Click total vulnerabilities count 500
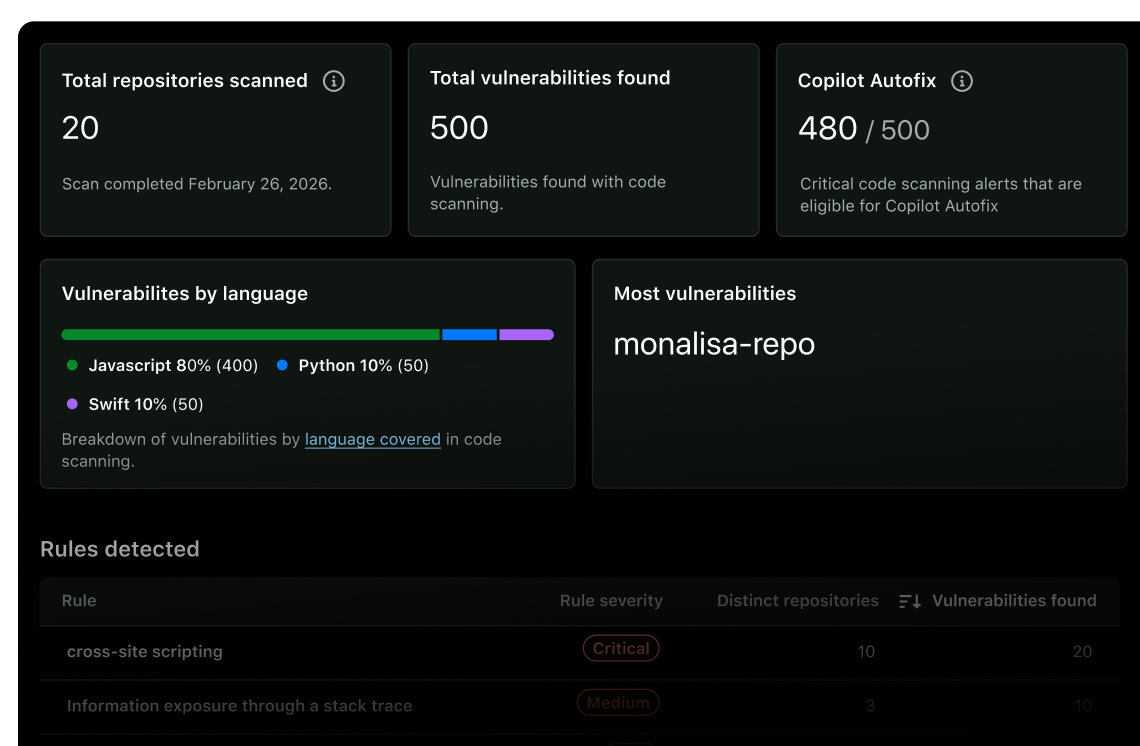 [459, 128]
